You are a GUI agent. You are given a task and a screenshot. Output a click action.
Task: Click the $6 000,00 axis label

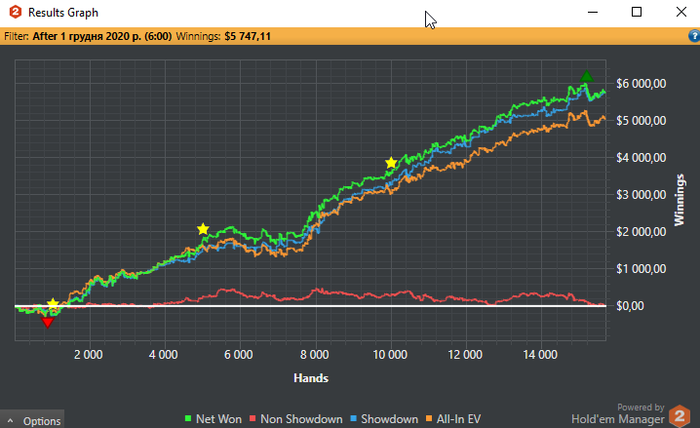click(641, 83)
